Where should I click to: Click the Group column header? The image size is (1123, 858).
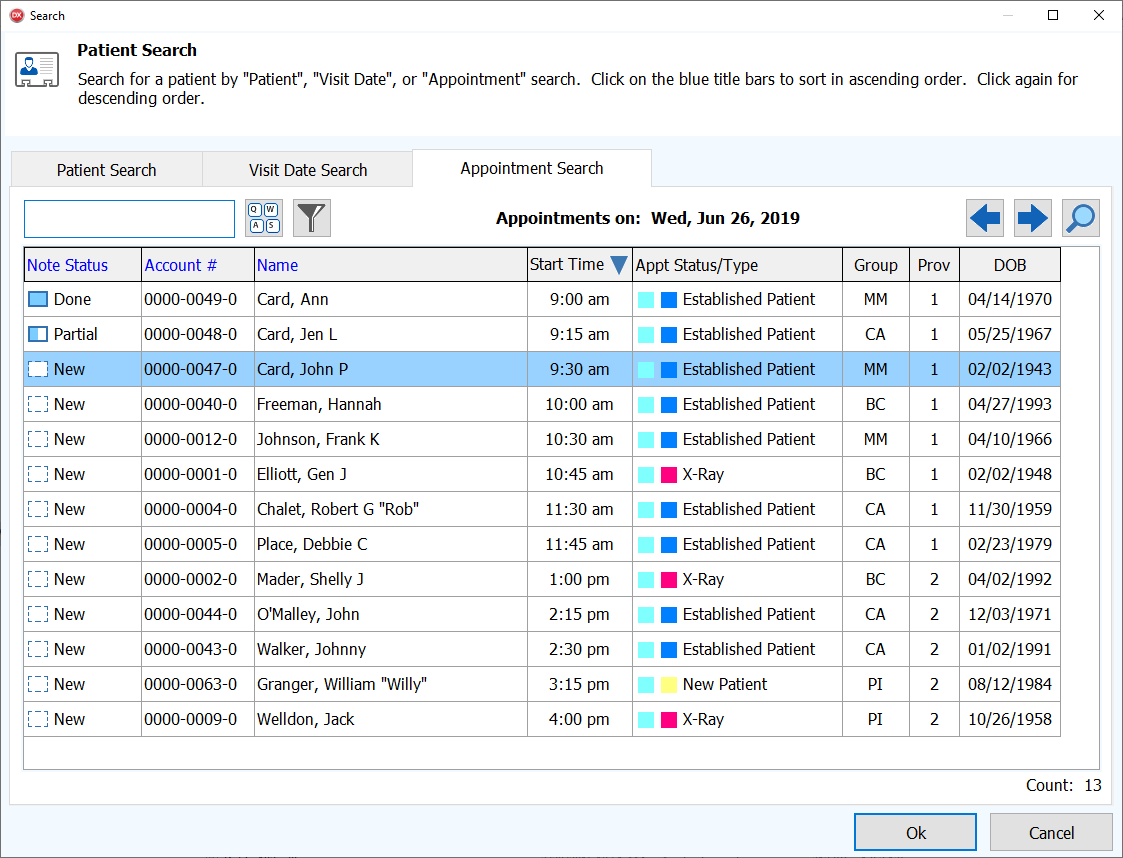pos(876,265)
